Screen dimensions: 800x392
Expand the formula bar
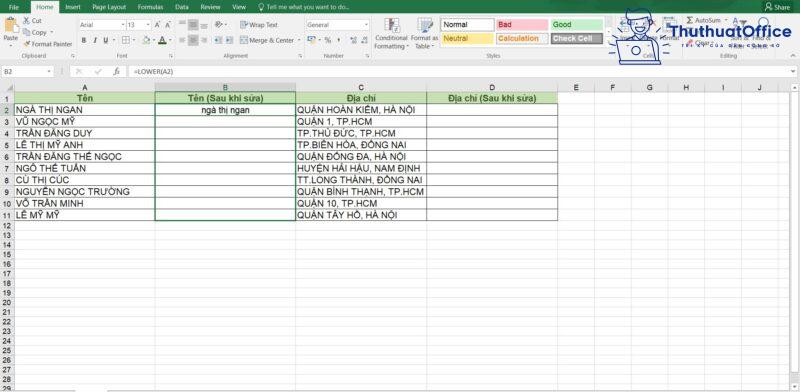793,72
